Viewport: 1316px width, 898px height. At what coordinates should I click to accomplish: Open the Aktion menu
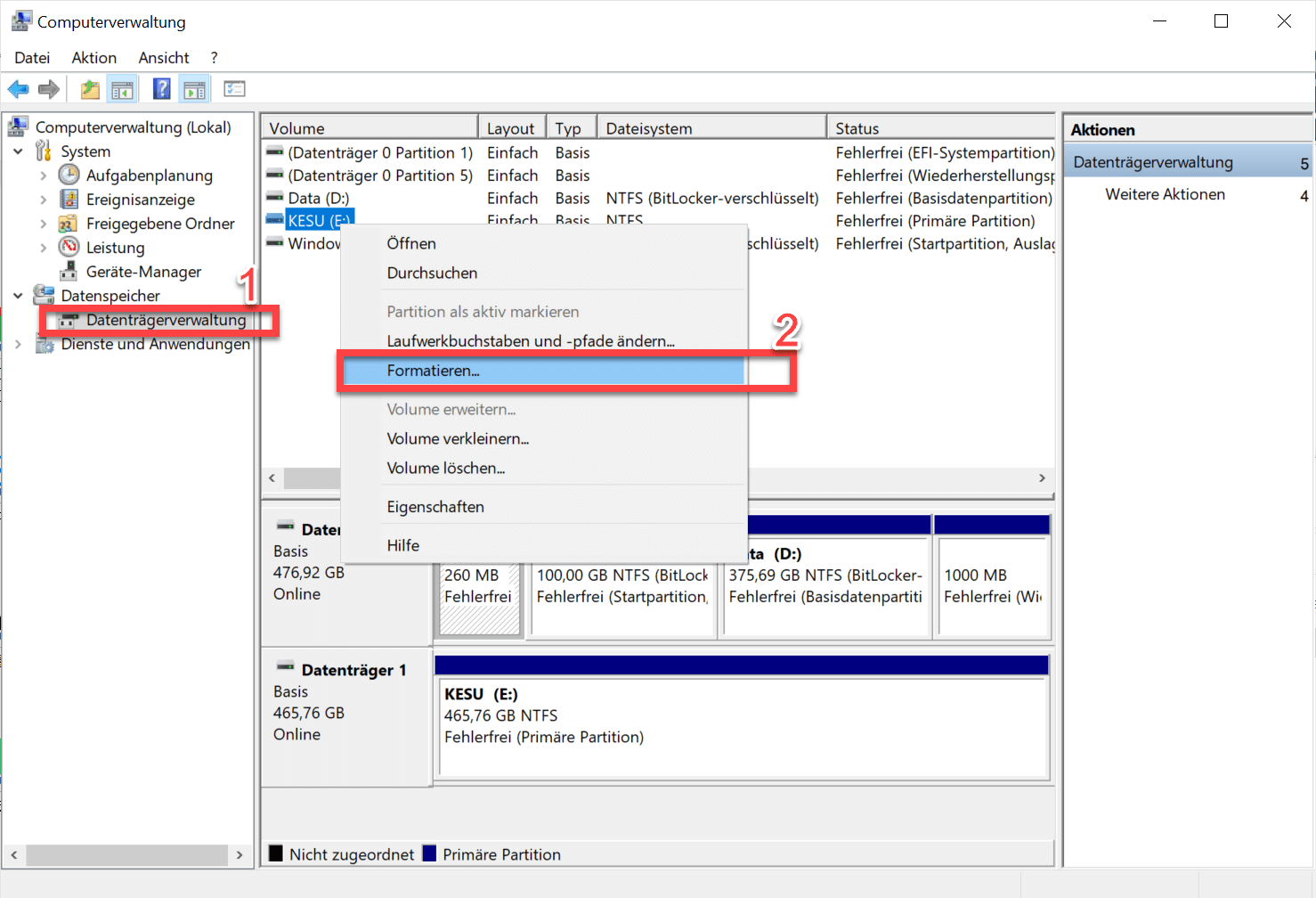click(94, 58)
